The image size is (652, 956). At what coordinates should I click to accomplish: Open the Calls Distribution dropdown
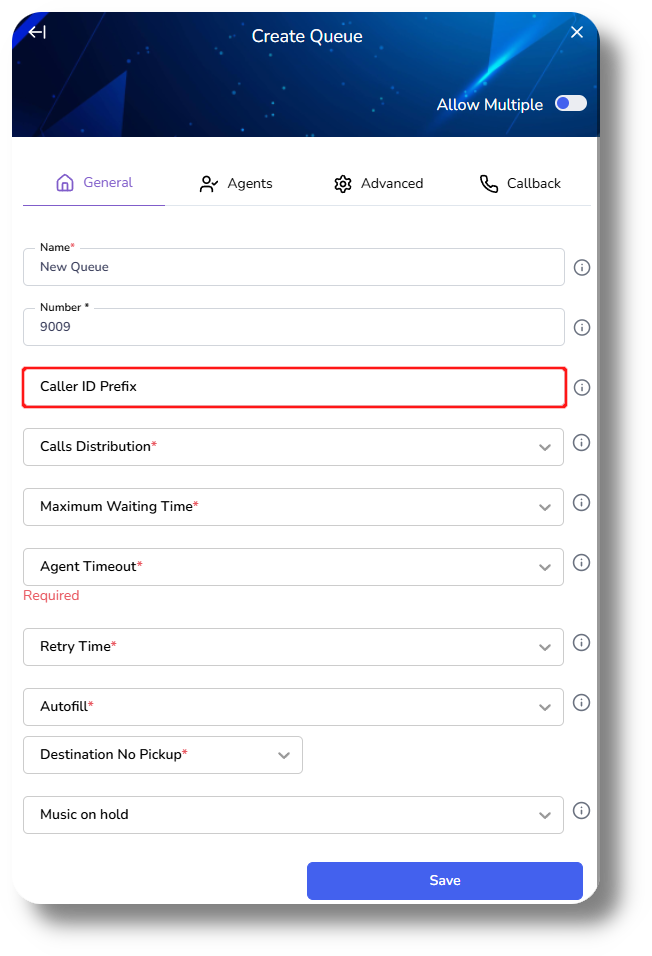[293, 447]
